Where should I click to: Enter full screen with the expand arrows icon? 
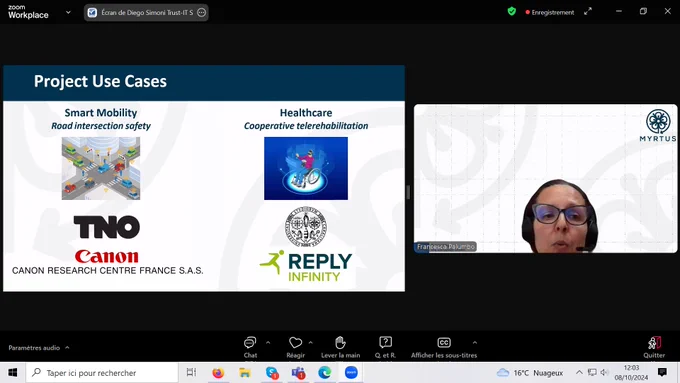point(588,12)
